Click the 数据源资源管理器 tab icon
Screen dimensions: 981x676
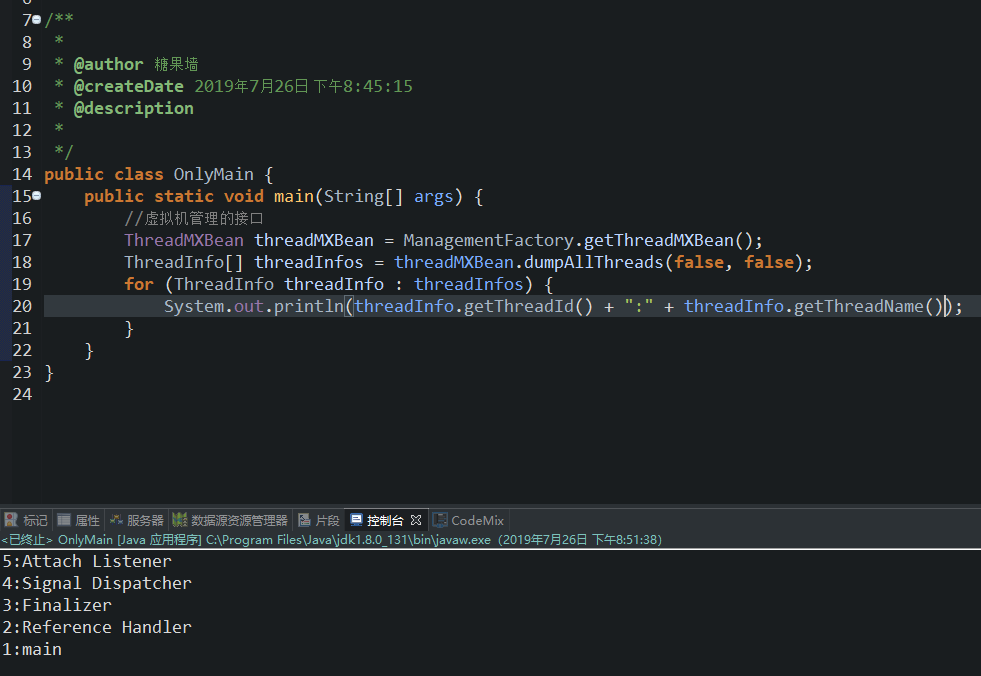[180, 520]
